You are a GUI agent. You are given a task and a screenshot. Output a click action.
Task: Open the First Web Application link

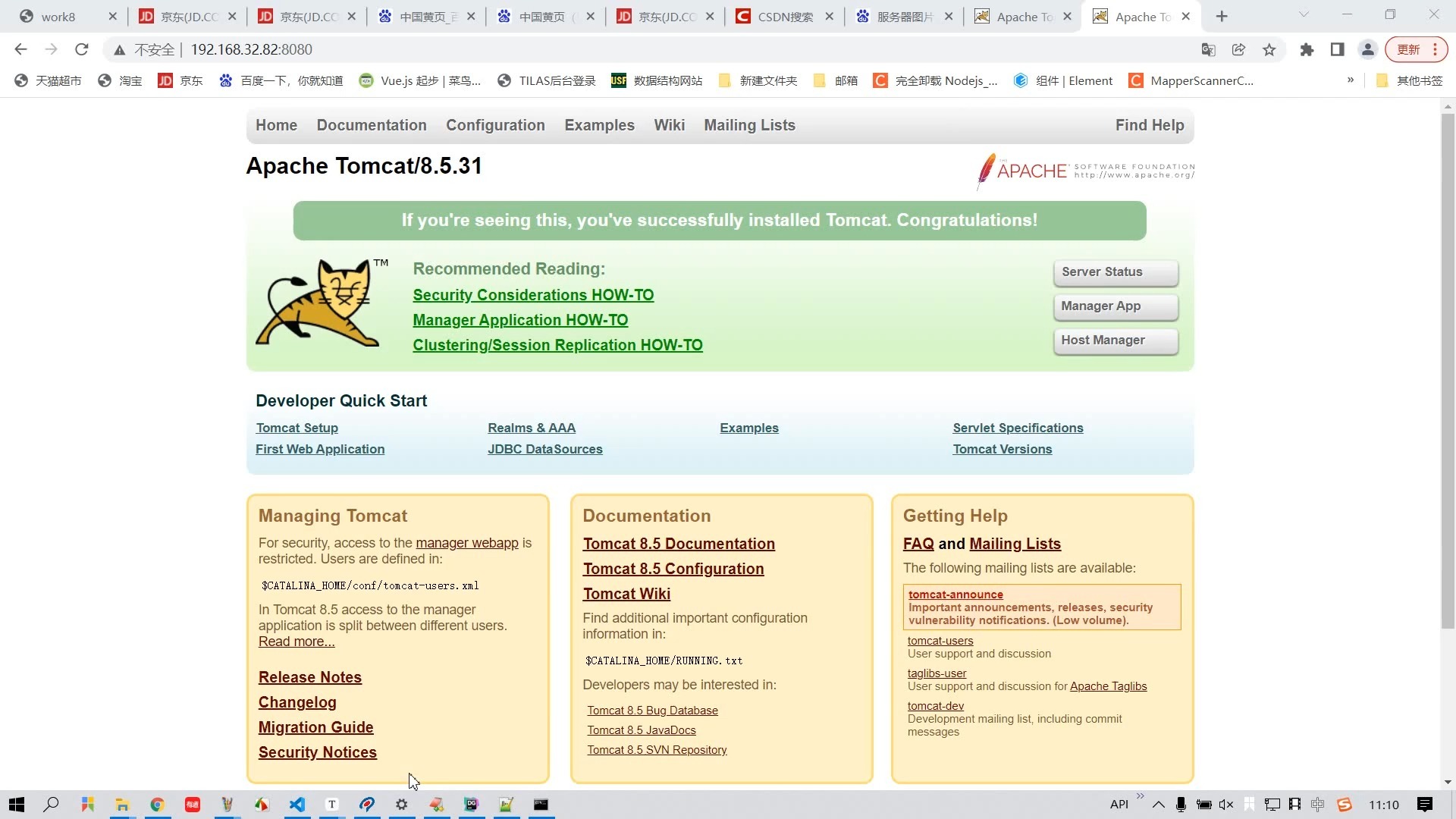(x=320, y=449)
